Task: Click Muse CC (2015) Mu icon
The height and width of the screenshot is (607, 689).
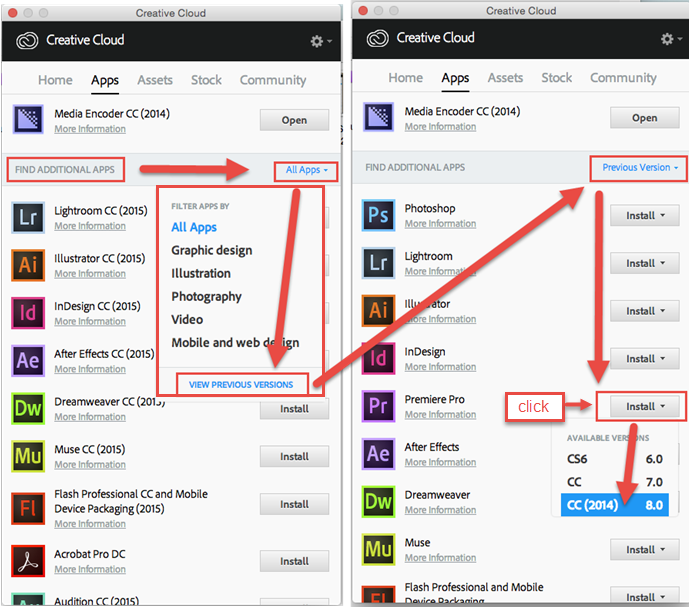Action: click(x=28, y=456)
